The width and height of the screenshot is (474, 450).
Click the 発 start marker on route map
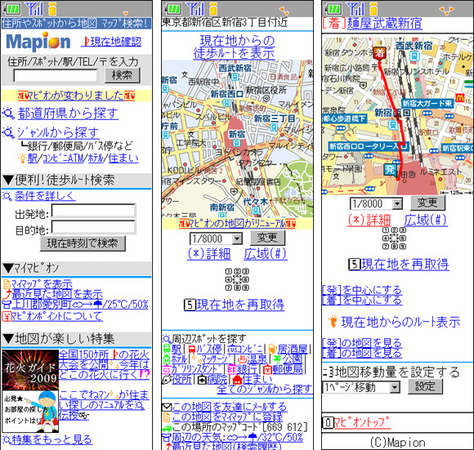coord(390,170)
